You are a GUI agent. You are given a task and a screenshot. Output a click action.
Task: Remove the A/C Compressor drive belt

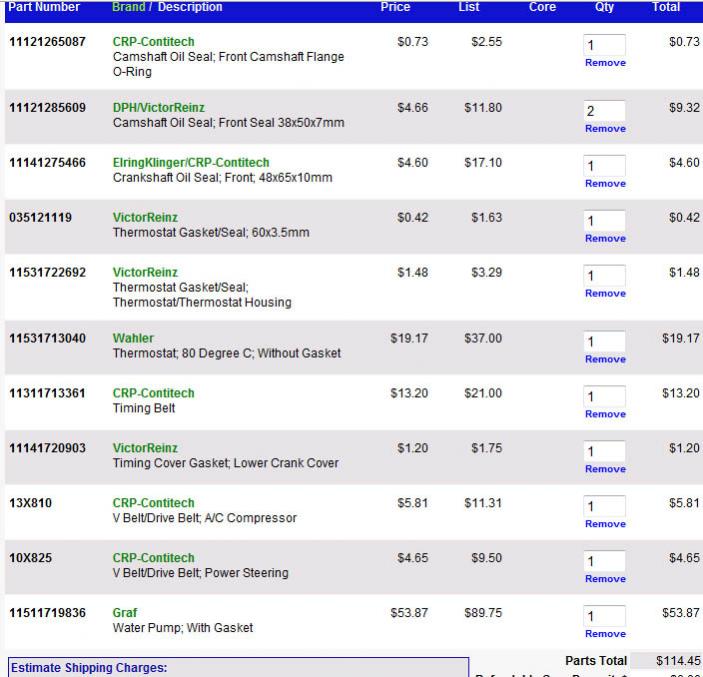[x=605, y=524]
